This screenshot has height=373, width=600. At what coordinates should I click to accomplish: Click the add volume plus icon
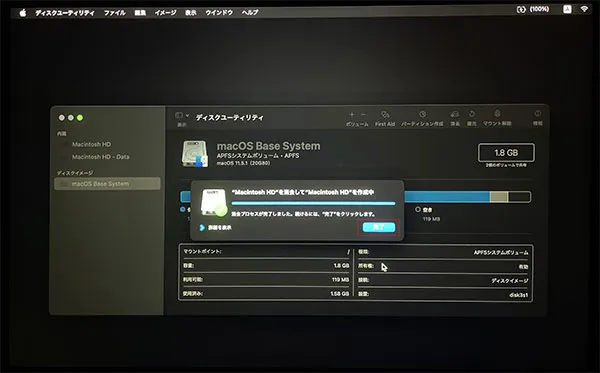[352, 114]
